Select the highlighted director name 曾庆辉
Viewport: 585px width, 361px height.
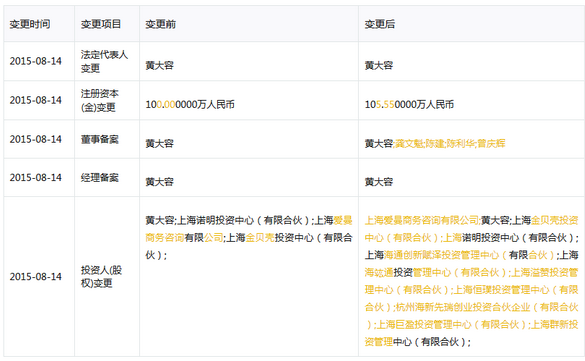coord(491,144)
